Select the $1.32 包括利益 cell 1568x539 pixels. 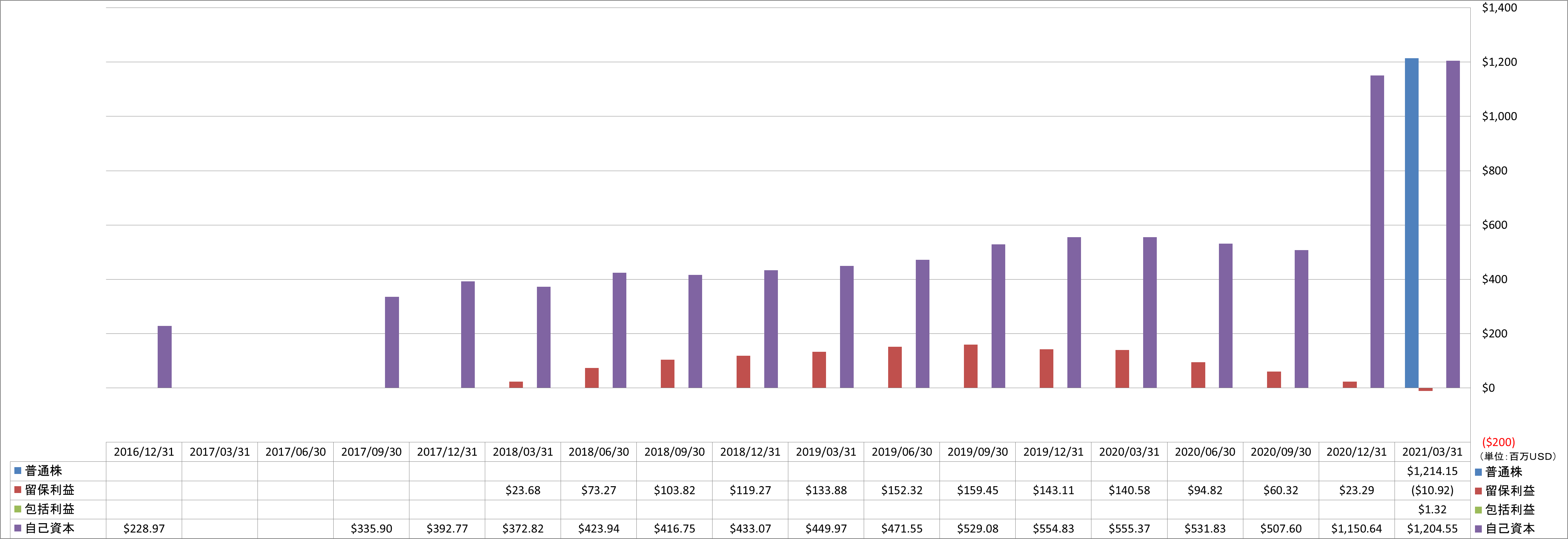(x=1432, y=509)
